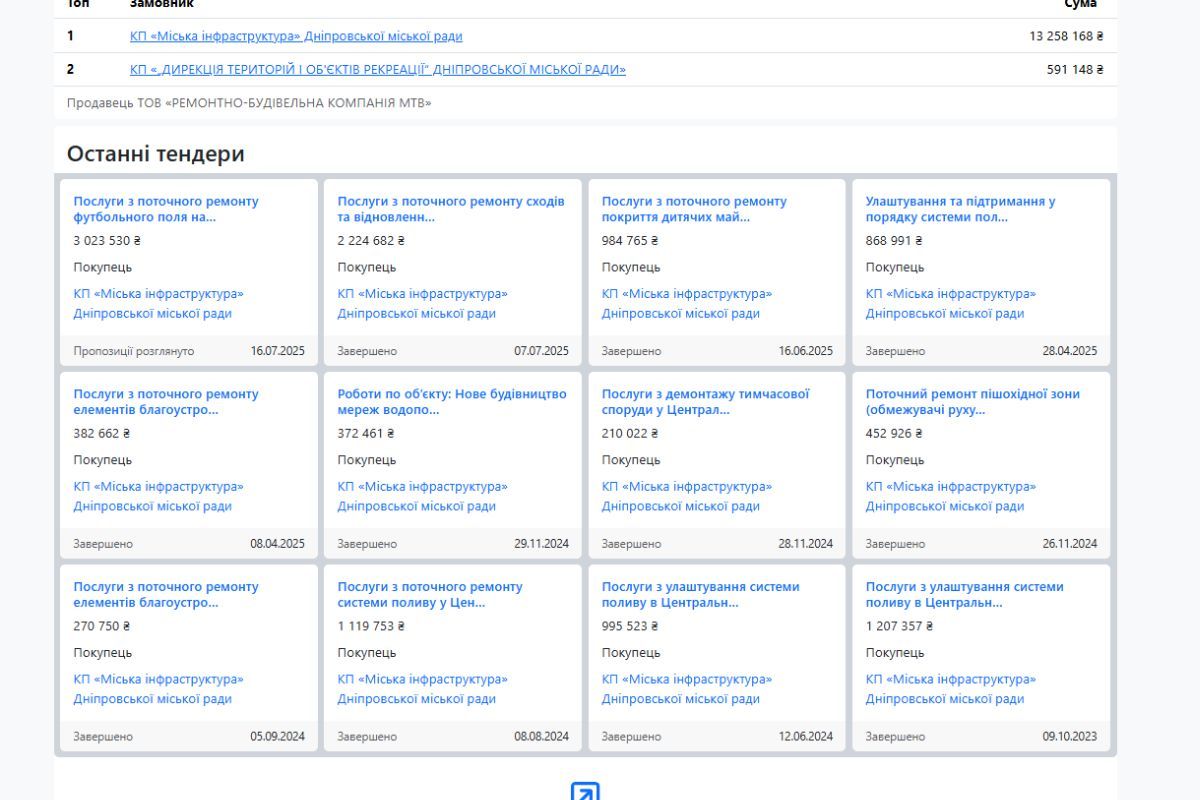This screenshot has height=800, width=1200.
Task: Click buyer link in the 16.07.2025 tender card
Action: pyautogui.click(x=158, y=303)
